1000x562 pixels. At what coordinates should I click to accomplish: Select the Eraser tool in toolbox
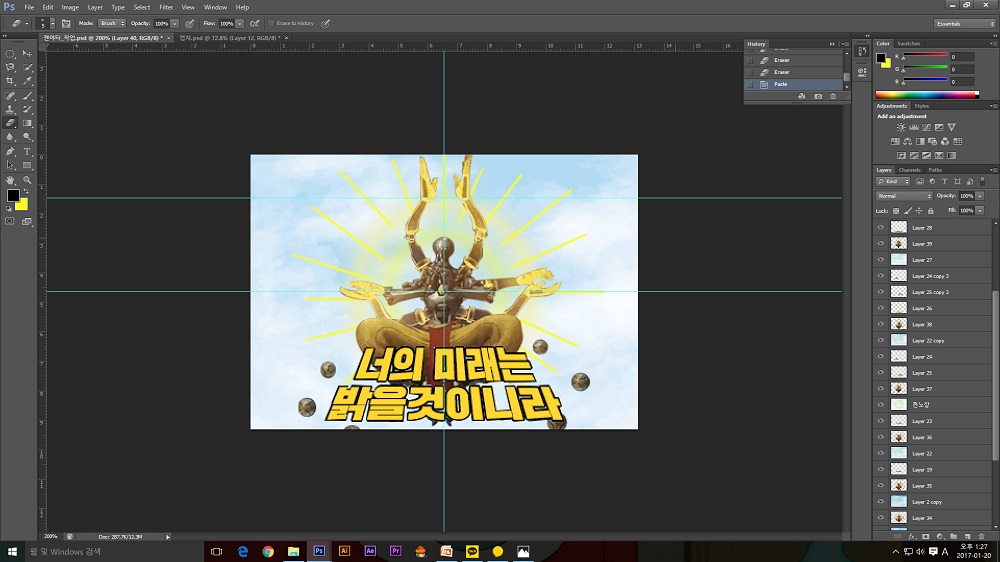10,123
